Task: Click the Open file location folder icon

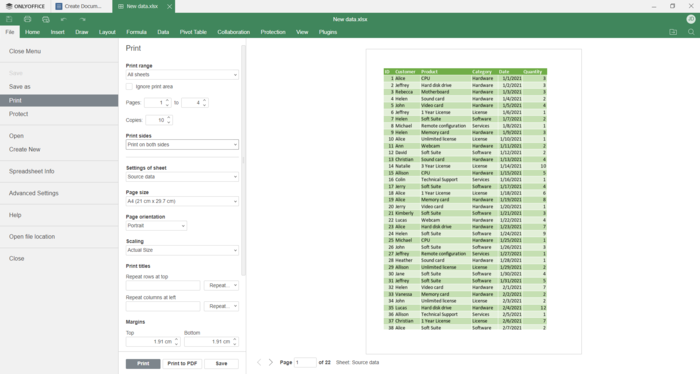Action: tap(673, 32)
